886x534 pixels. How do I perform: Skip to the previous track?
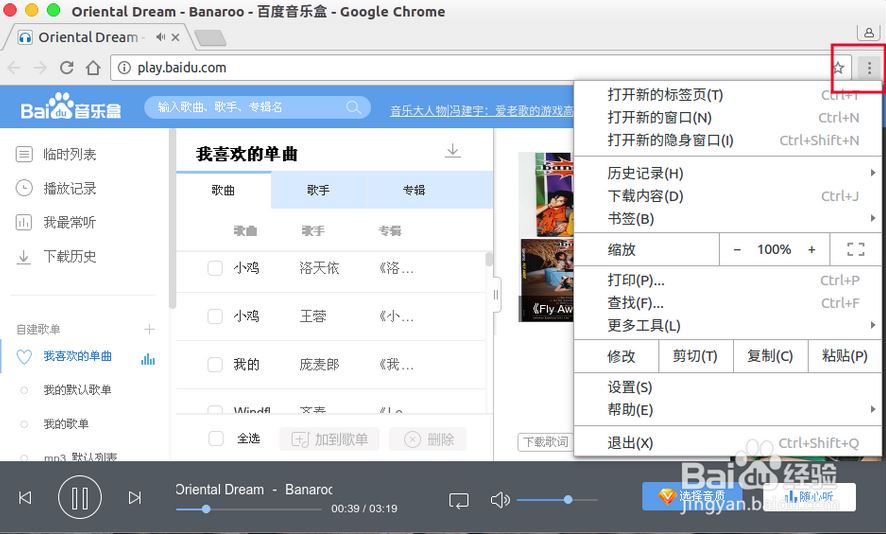click(x=25, y=497)
